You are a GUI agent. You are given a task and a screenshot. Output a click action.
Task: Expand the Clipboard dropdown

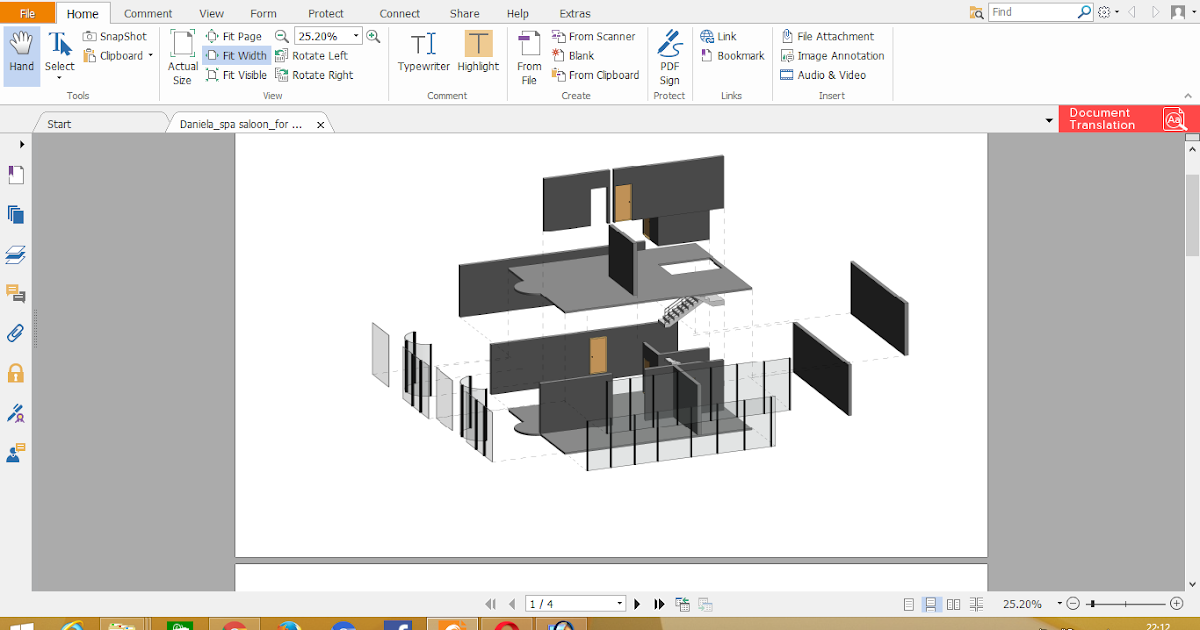151,55
